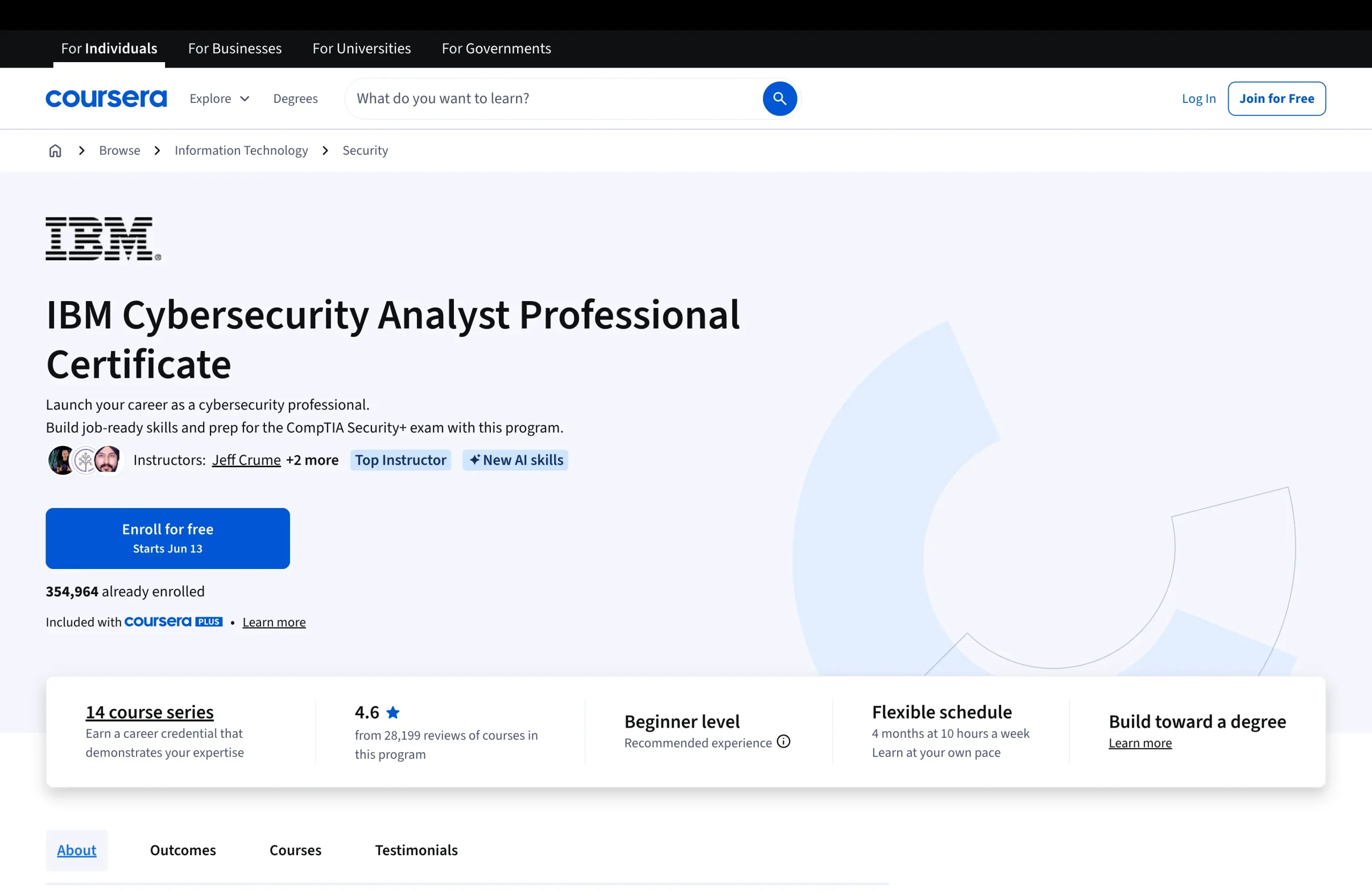Click the info icon beside Recommended experience
1372x891 pixels.
tap(784, 742)
